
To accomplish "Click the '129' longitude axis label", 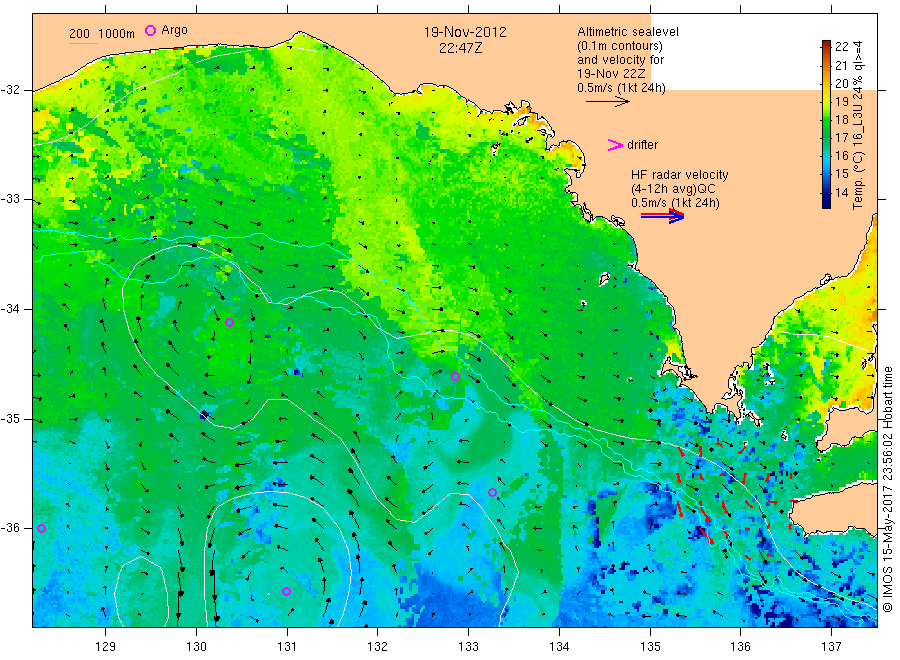I will click(x=106, y=647).
